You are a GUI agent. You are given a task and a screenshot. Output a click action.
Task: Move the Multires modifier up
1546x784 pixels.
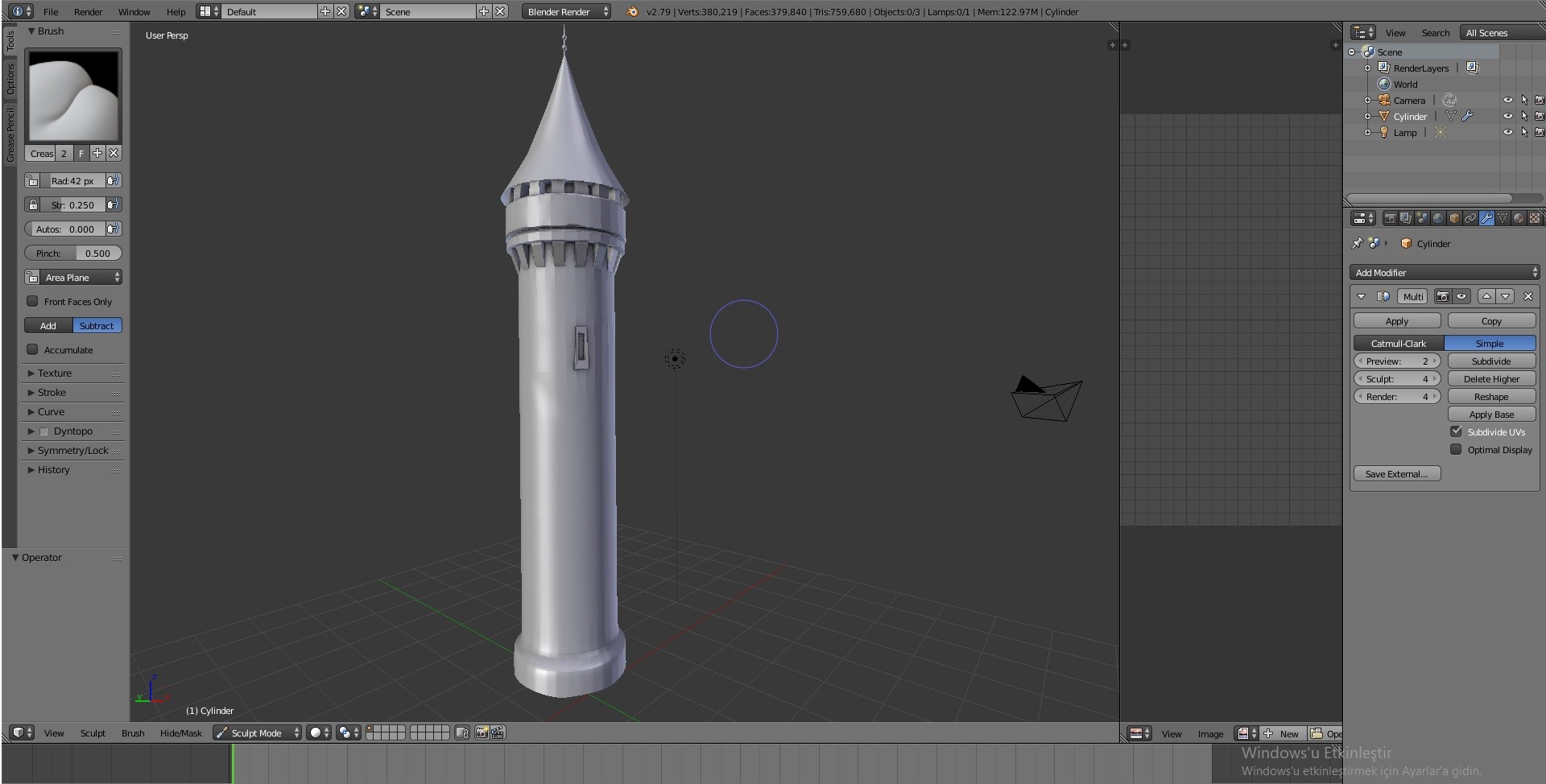coord(1486,296)
